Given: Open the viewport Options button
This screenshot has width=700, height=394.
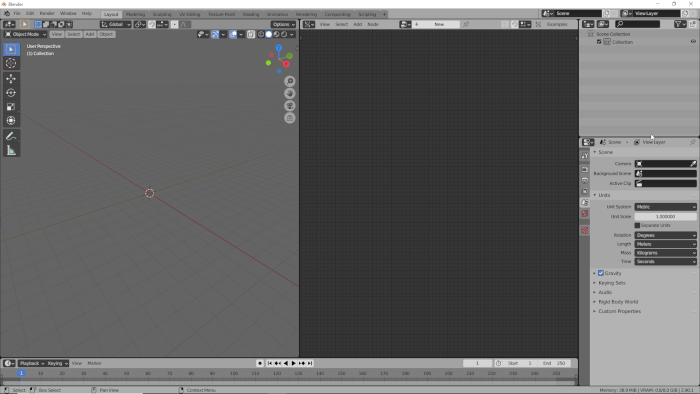Looking at the screenshot, I should pos(283,24).
